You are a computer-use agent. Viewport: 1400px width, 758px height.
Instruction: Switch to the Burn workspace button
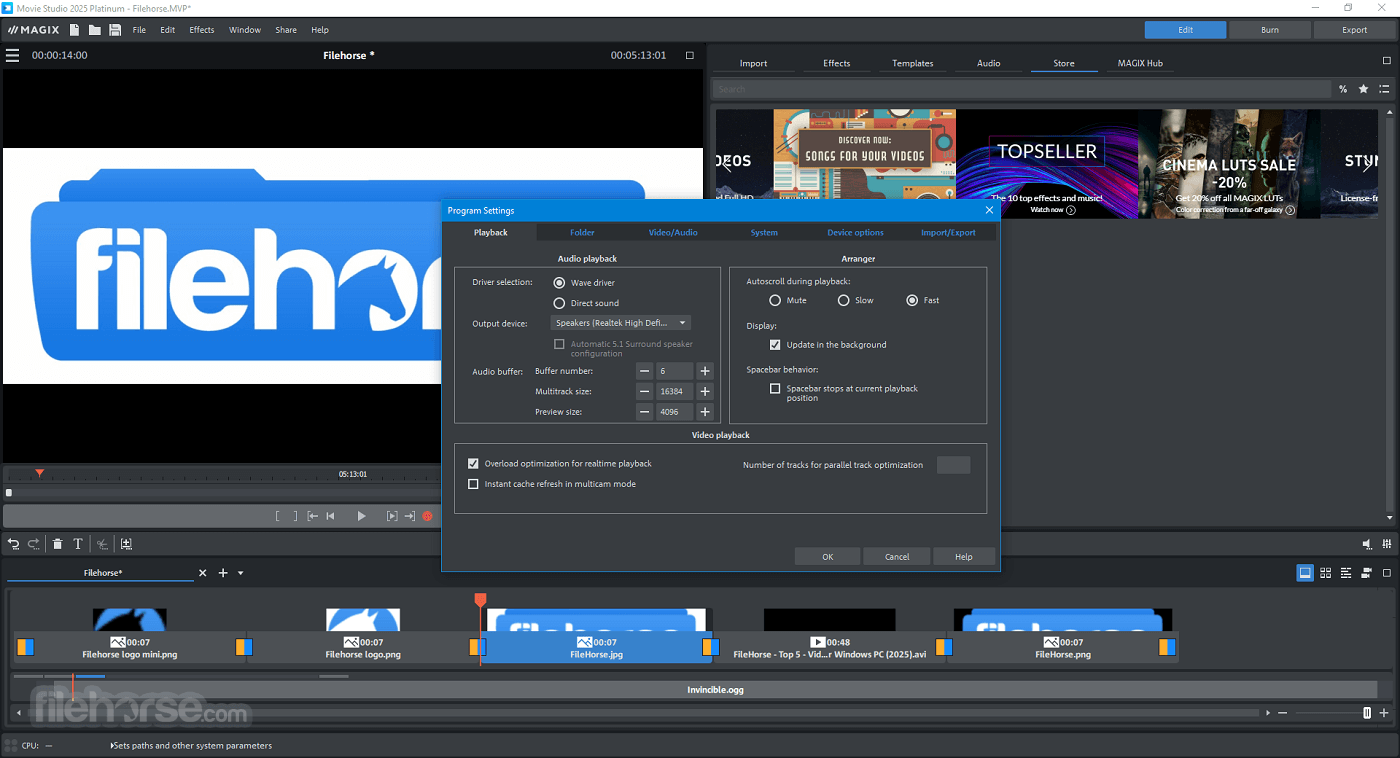[x=1269, y=30]
